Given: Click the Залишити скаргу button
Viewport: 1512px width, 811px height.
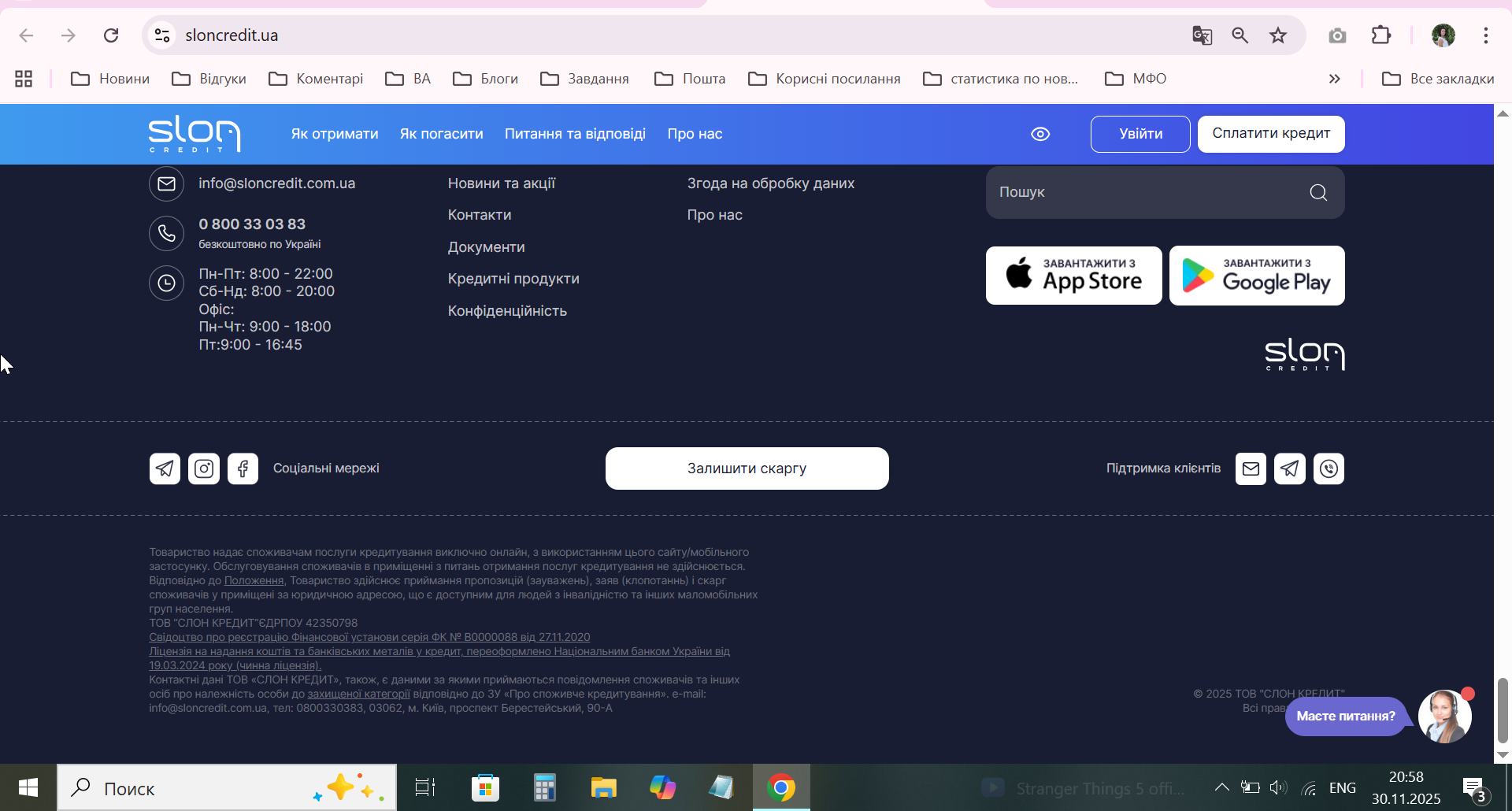Looking at the screenshot, I should coord(747,468).
